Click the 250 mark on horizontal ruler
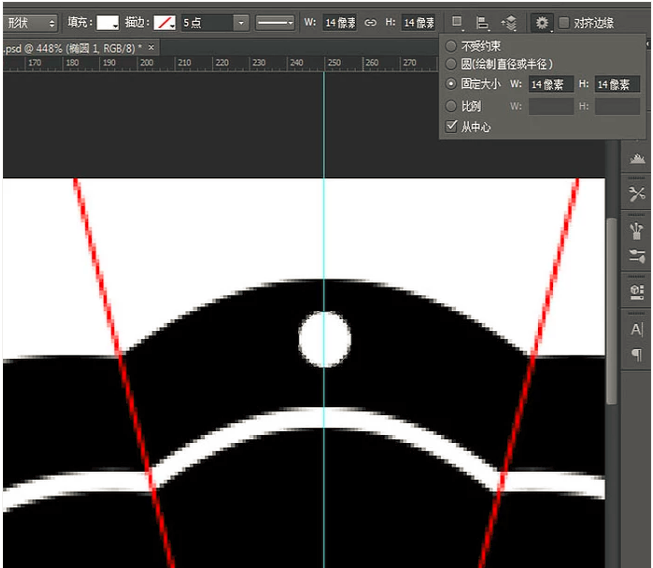 [x=334, y=62]
